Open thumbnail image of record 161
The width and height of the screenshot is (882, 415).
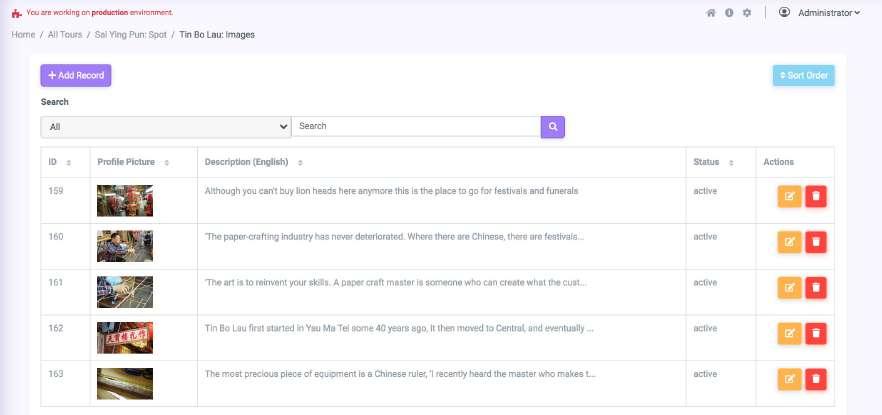(x=125, y=292)
